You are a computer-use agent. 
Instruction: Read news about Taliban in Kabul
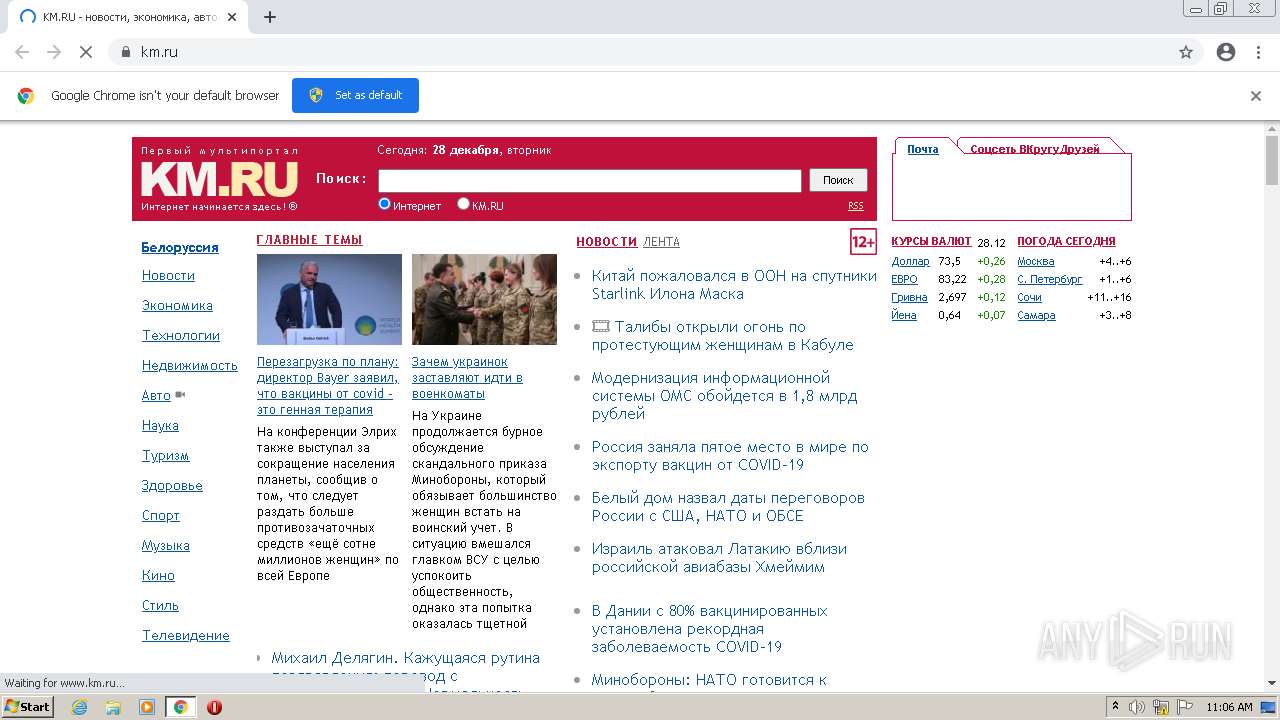click(x=722, y=335)
